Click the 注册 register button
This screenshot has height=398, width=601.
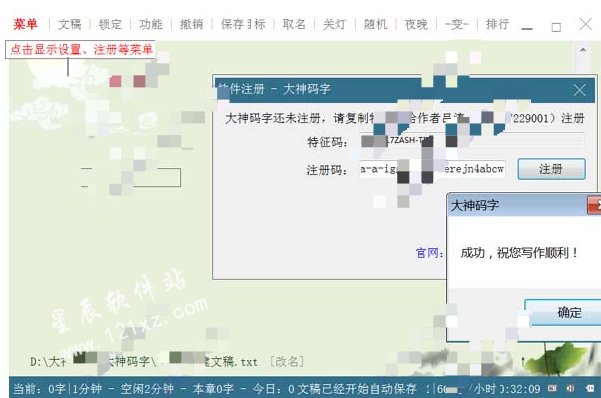551,169
